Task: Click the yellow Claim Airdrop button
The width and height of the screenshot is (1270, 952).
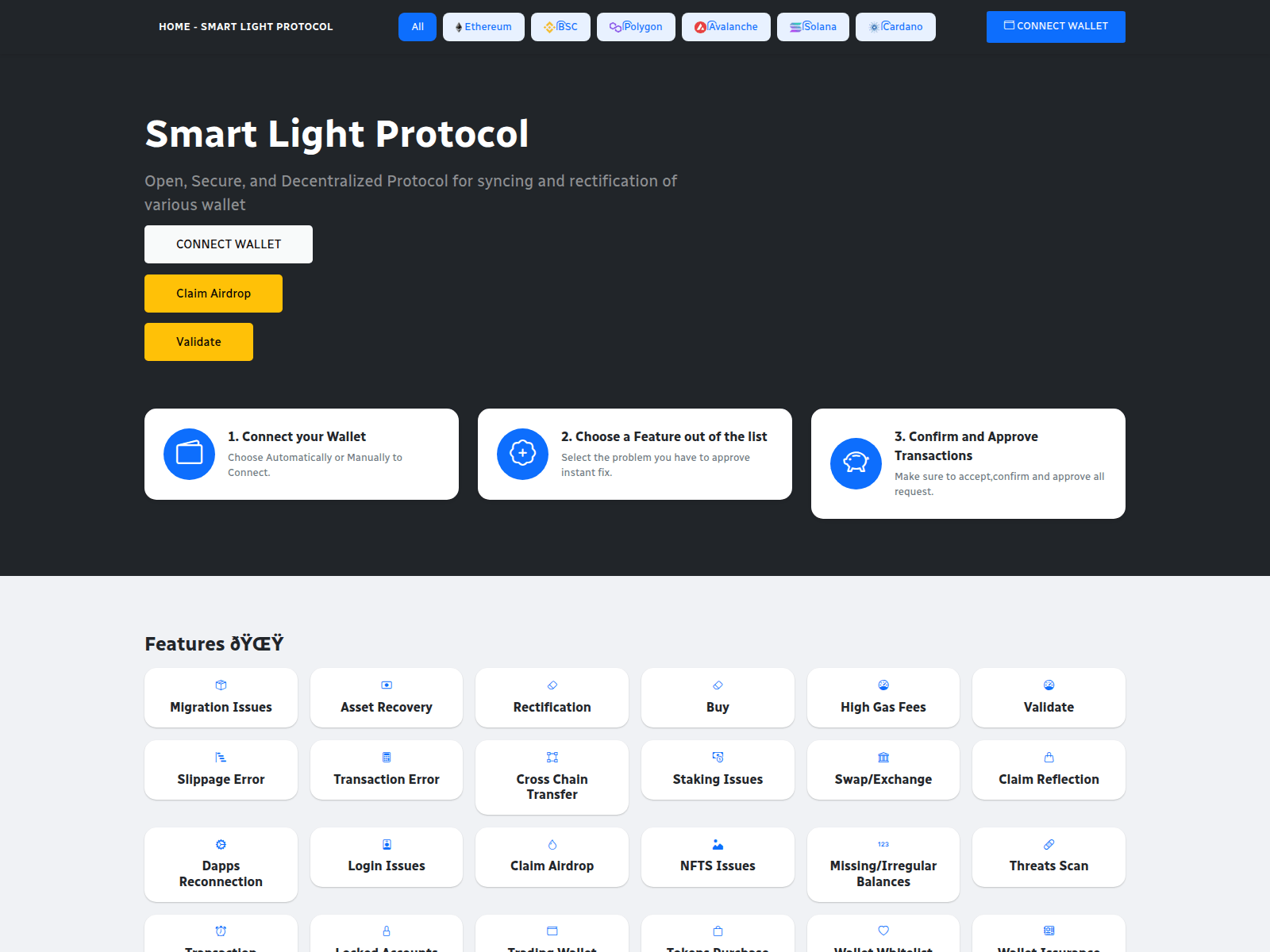Action: click(214, 294)
